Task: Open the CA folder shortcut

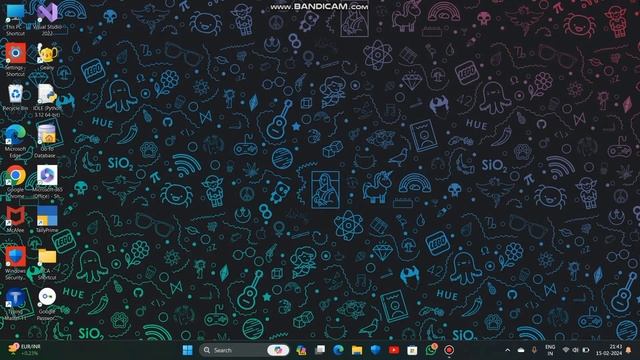Action: 47,263
